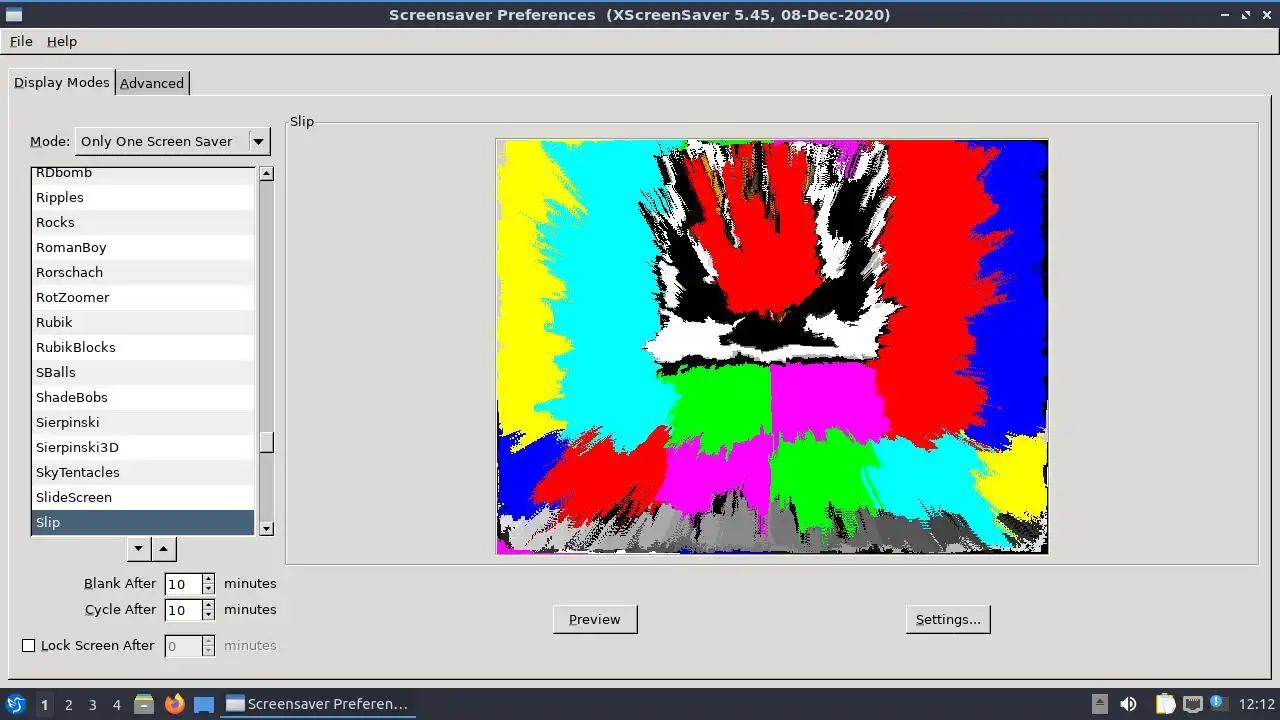
Task: Click the next screensaver down-arrow button
Action: coord(140,548)
